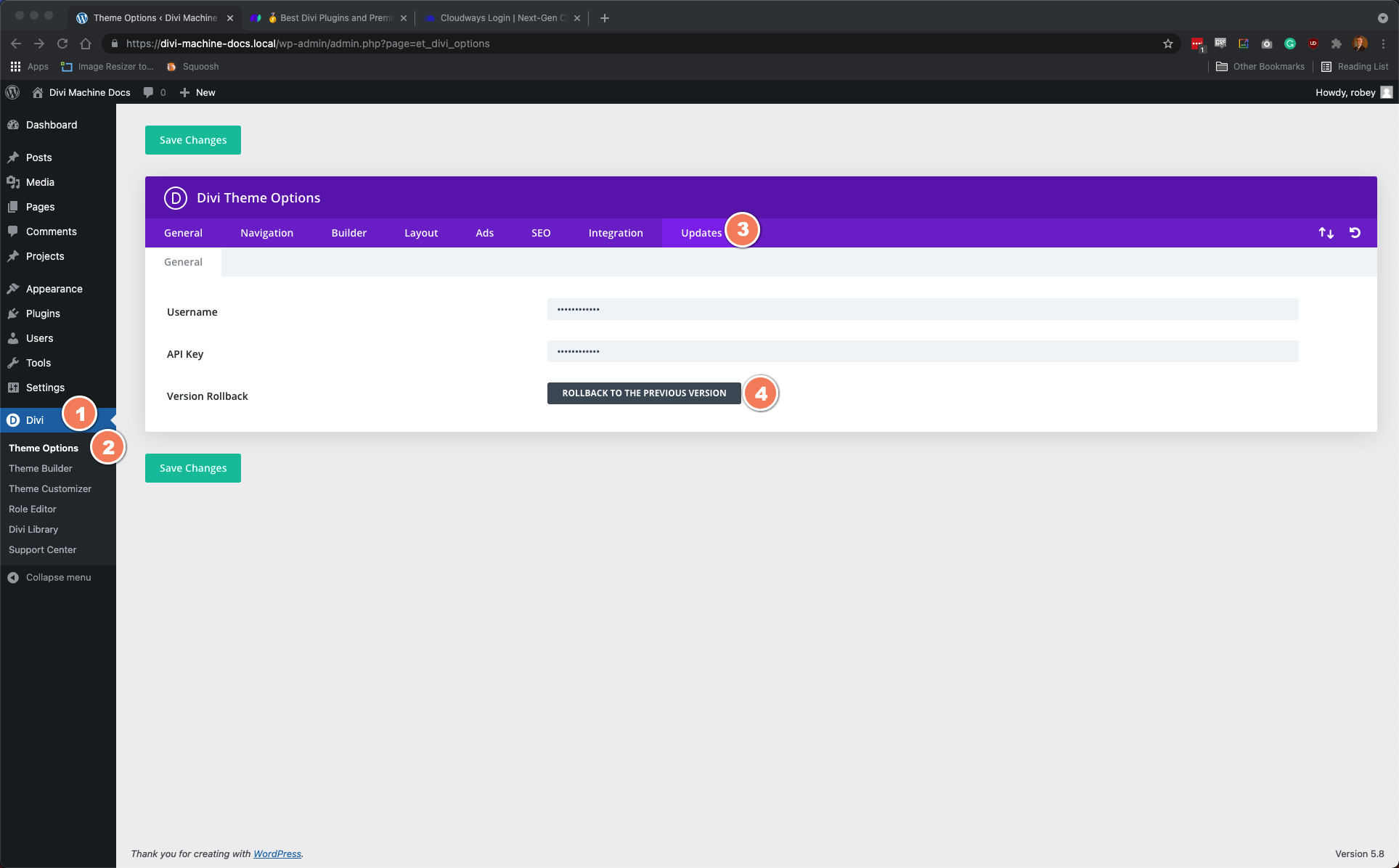
Task: Open the browser extensions puzzle icon
Action: point(1336,44)
